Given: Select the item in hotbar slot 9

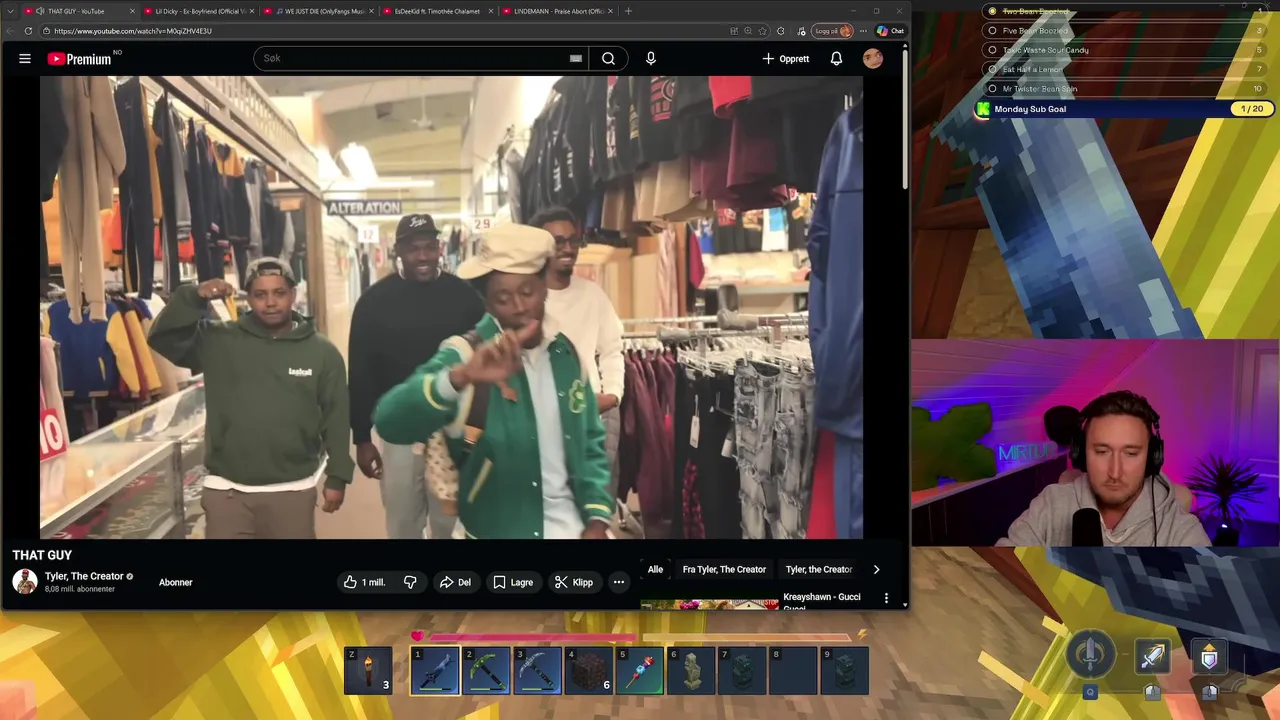Looking at the screenshot, I should [x=845, y=671].
